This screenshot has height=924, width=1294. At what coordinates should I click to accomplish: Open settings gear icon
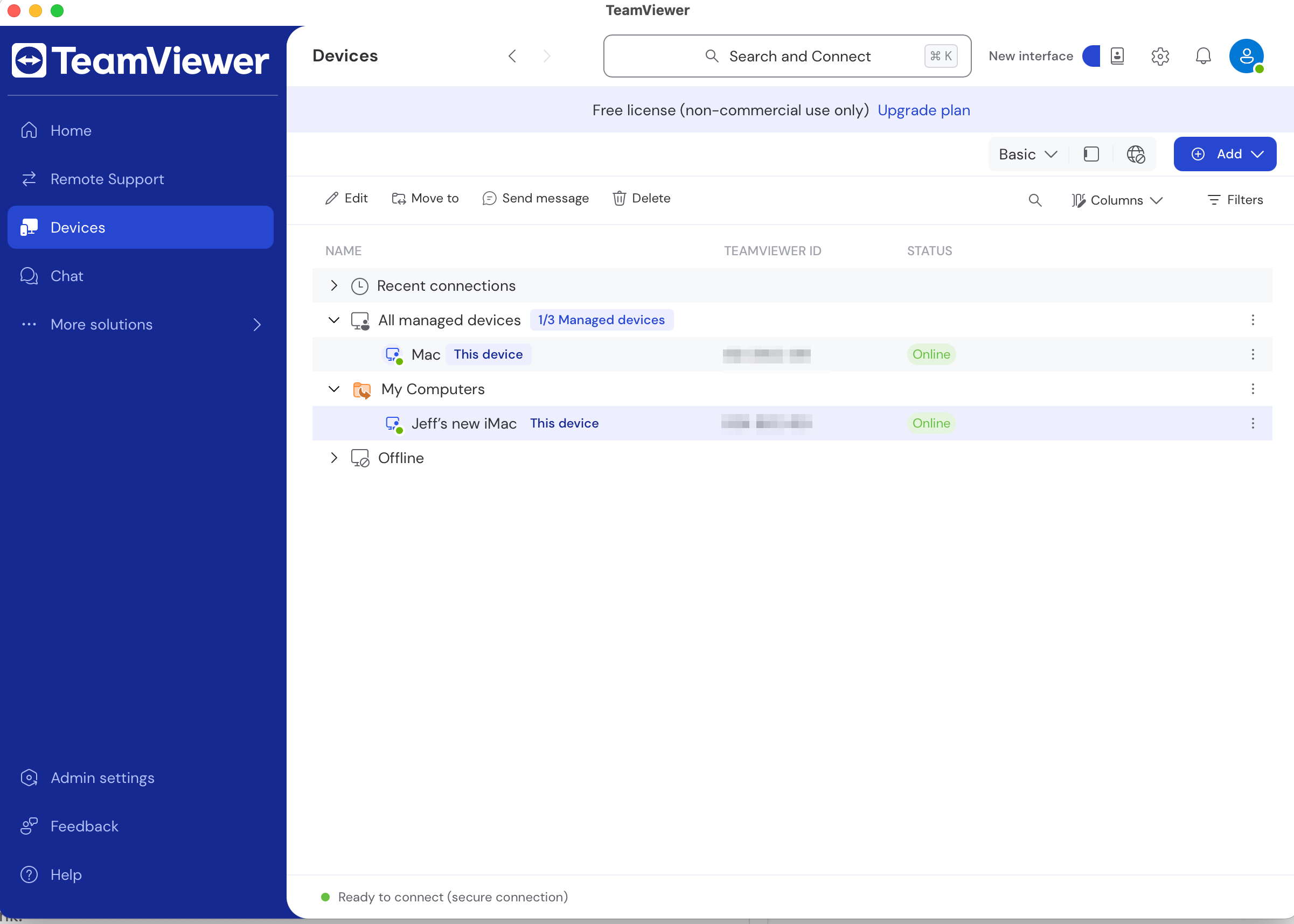[1160, 56]
